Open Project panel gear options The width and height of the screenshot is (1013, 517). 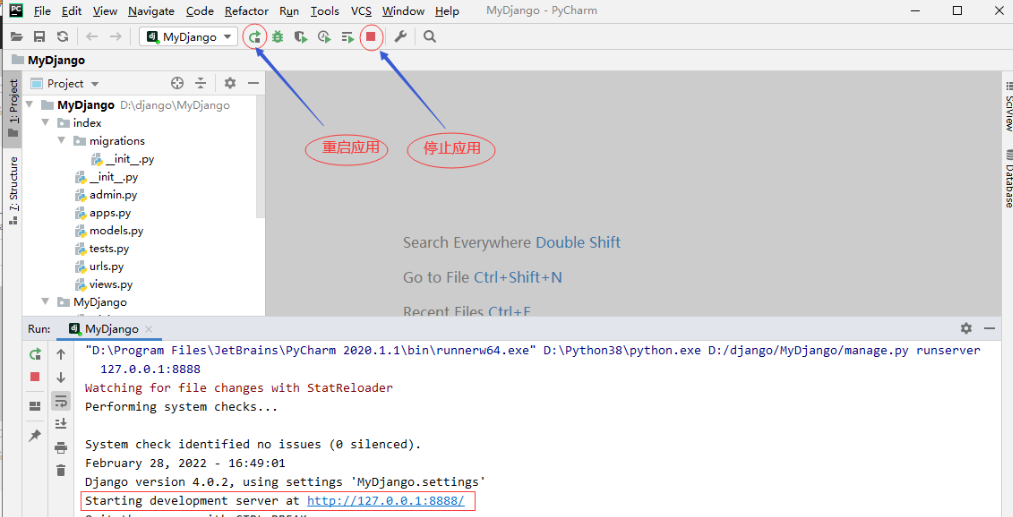click(230, 83)
